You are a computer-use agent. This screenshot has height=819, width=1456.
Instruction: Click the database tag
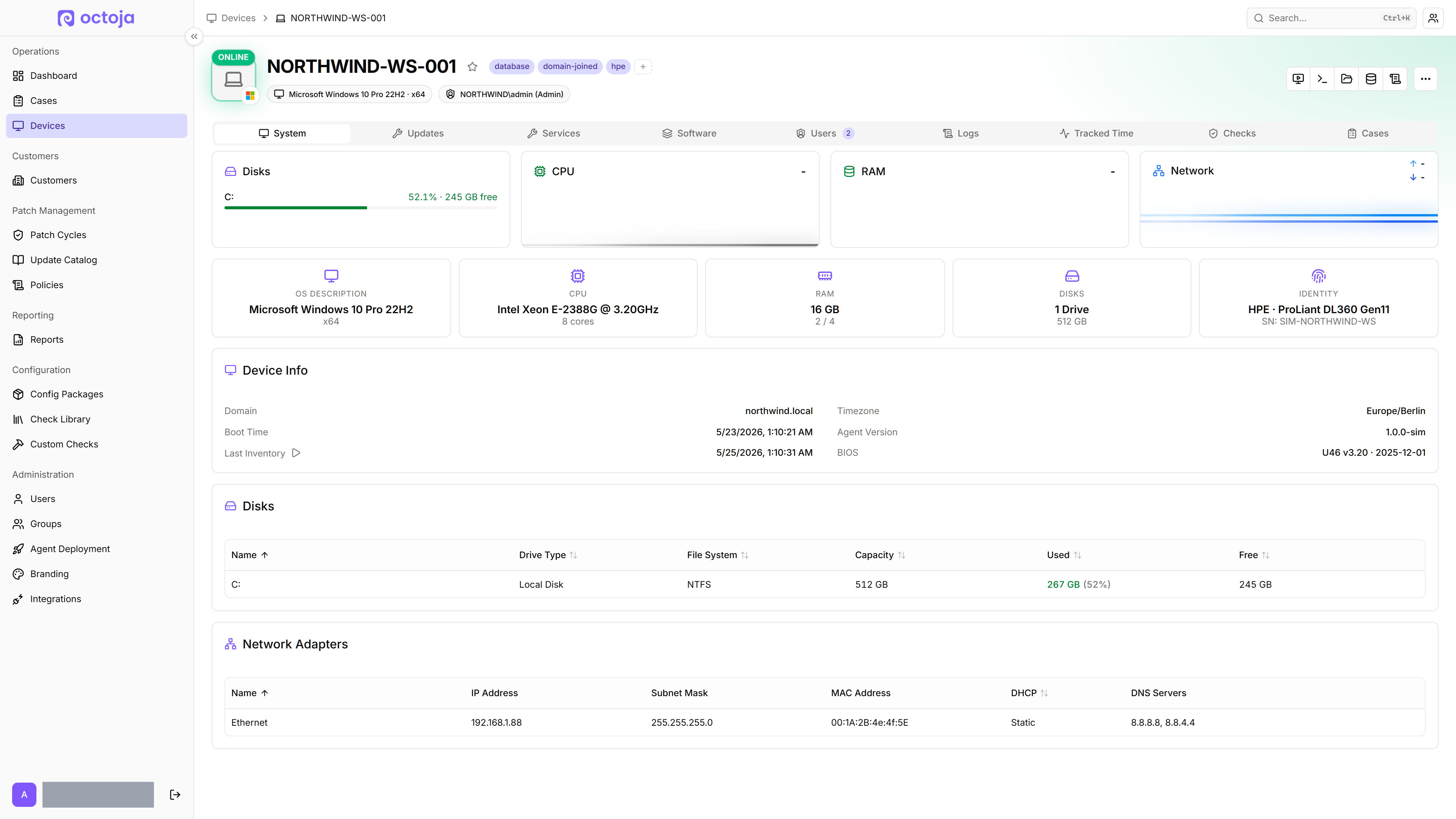[x=511, y=67]
